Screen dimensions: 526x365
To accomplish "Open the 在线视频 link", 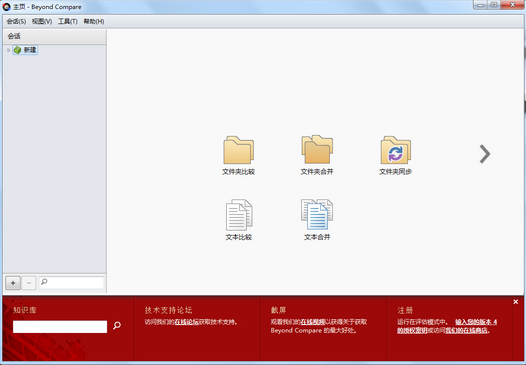I will coord(312,322).
